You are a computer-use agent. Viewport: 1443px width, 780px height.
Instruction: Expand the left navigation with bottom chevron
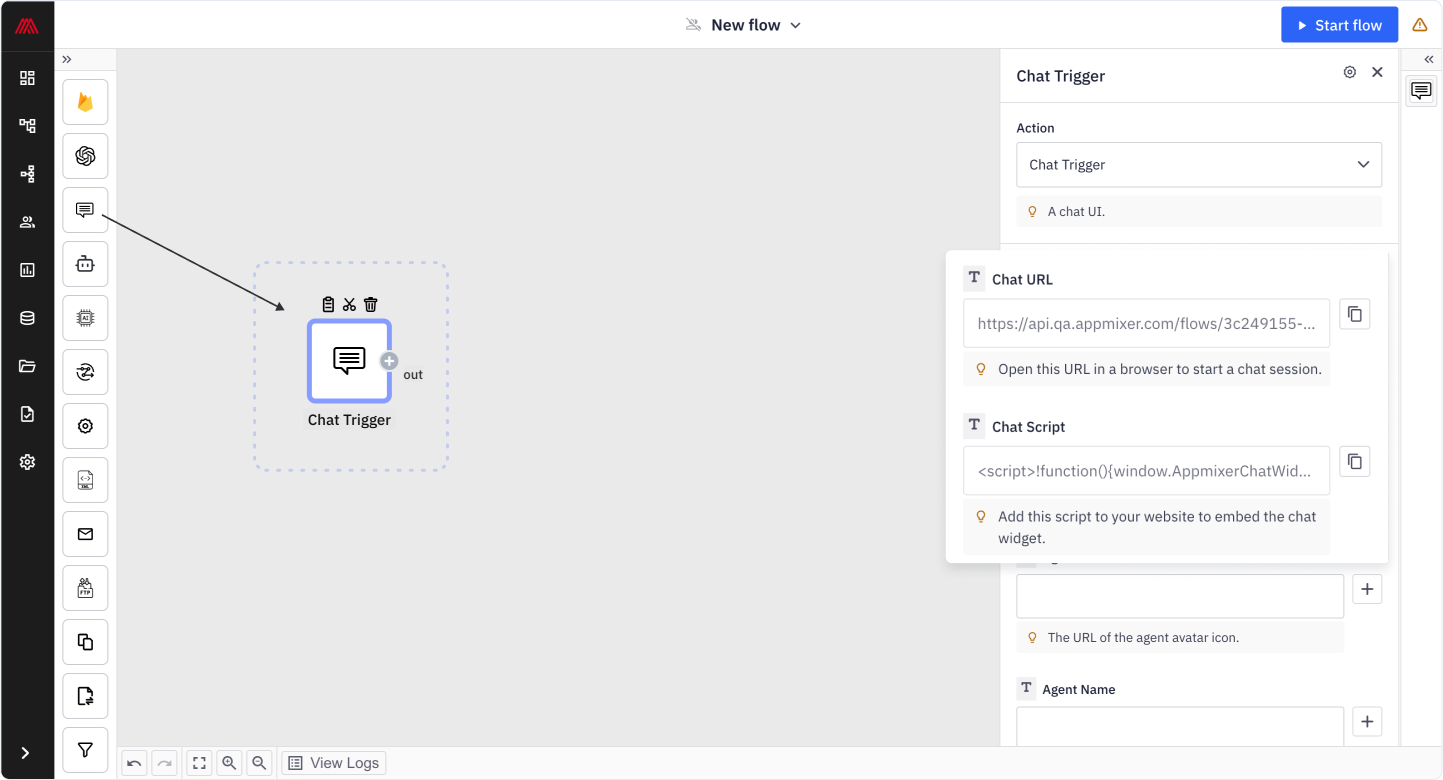pyautogui.click(x=26, y=753)
